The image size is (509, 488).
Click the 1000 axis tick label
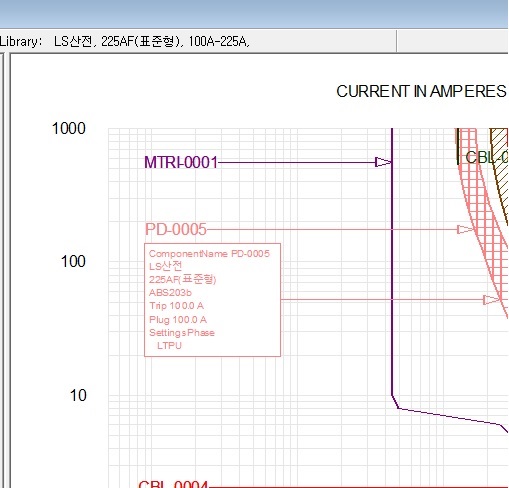click(x=69, y=128)
